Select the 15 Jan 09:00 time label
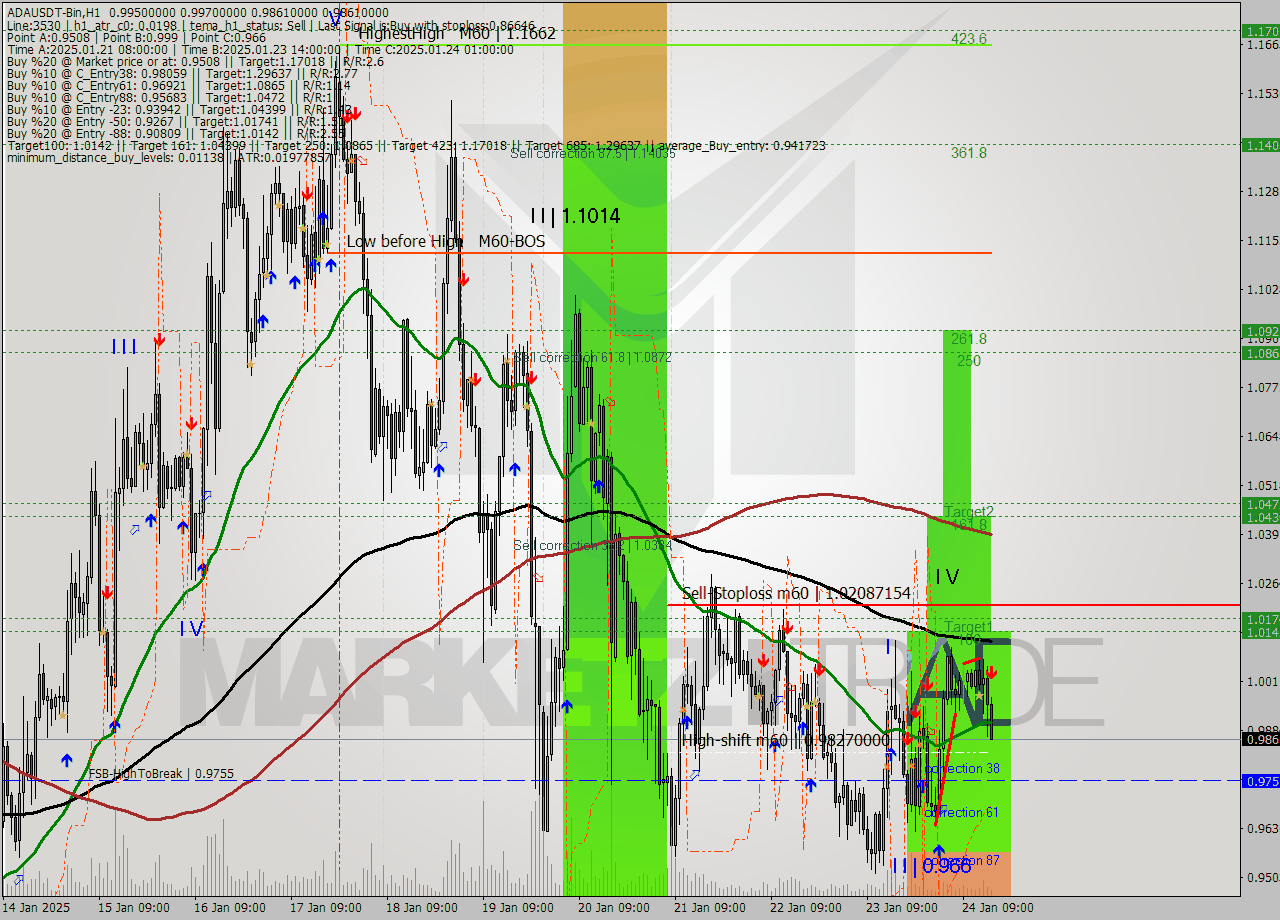1280x920 pixels. [132, 908]
